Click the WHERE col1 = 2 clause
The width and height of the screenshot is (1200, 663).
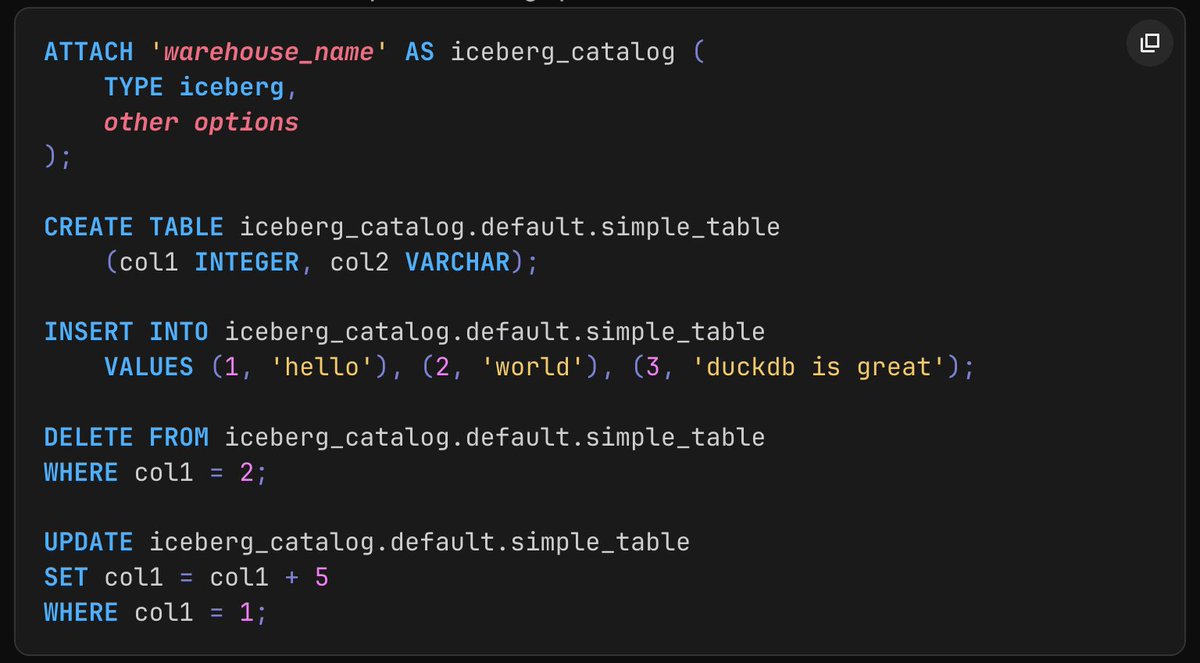[x=156, y=472]
